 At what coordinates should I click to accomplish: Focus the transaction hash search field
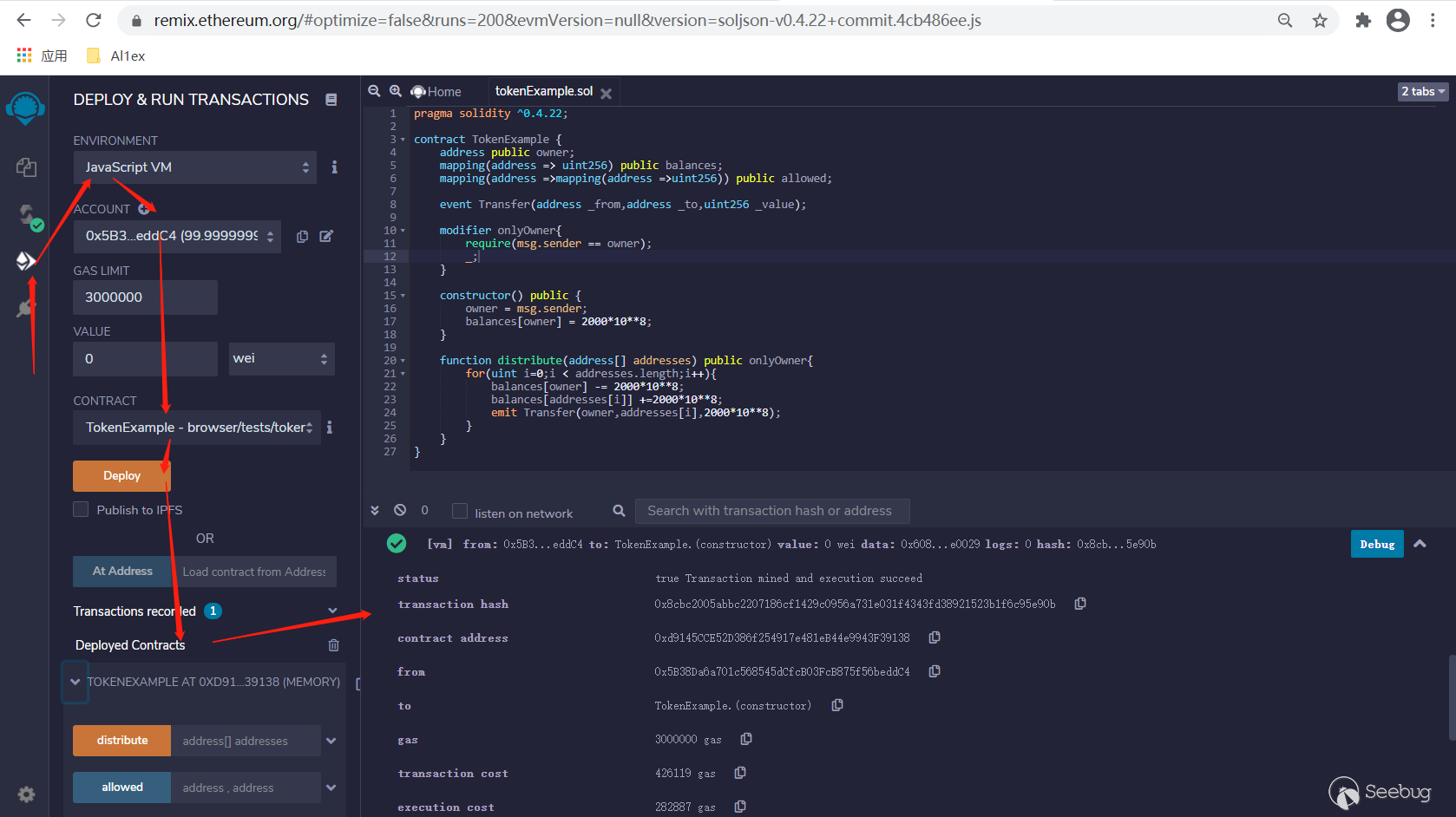(x=771, y=512)
